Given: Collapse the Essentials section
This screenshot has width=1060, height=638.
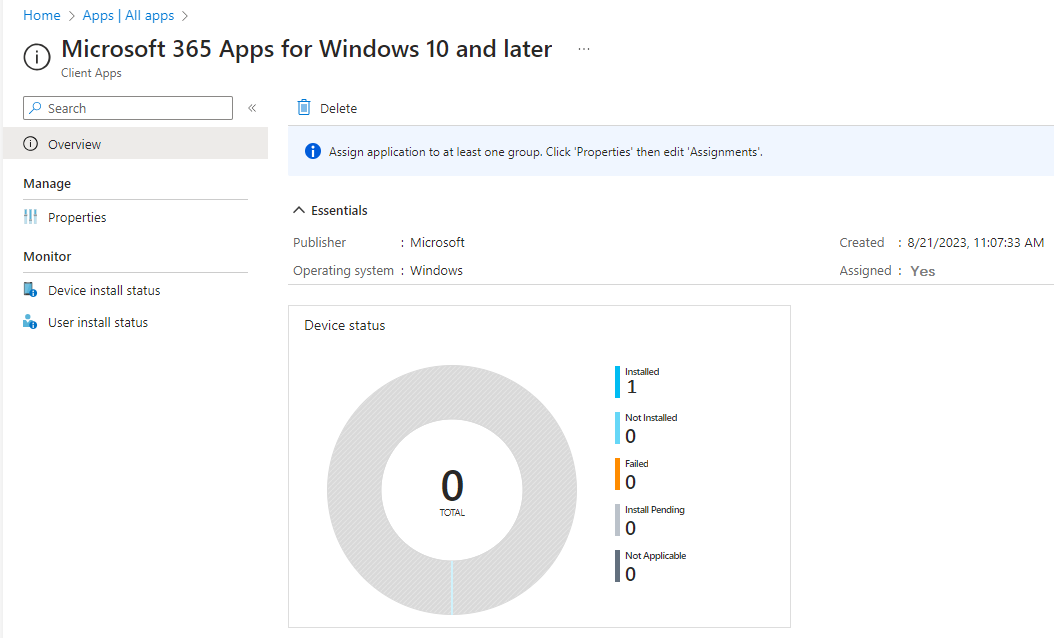Looking at the screenshot, I should tap(299, 210).
